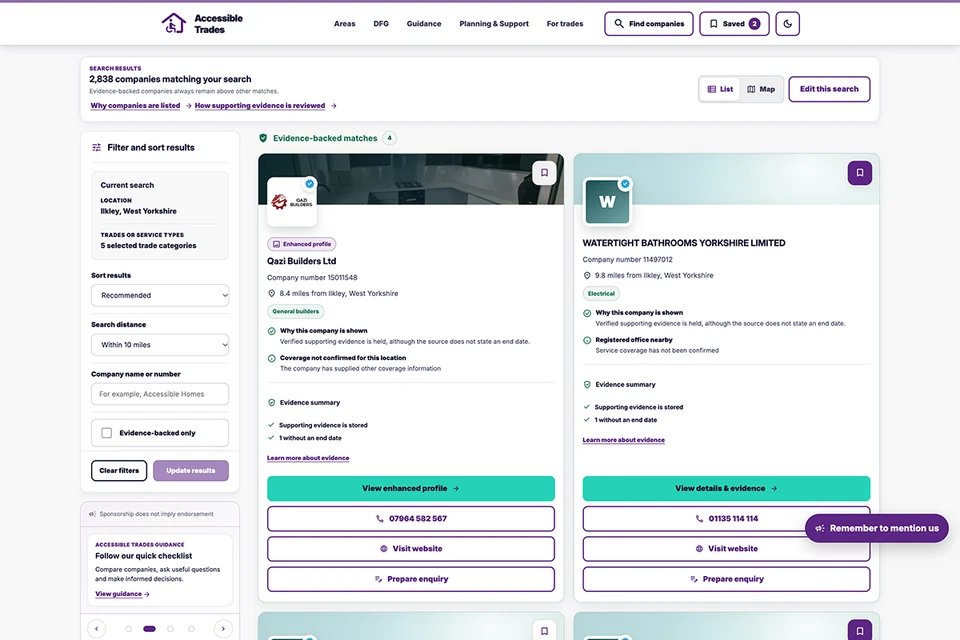The height and width of the screenshot is (640, 960).
Task: Open For trades navigation item
Action: point(565,24)
